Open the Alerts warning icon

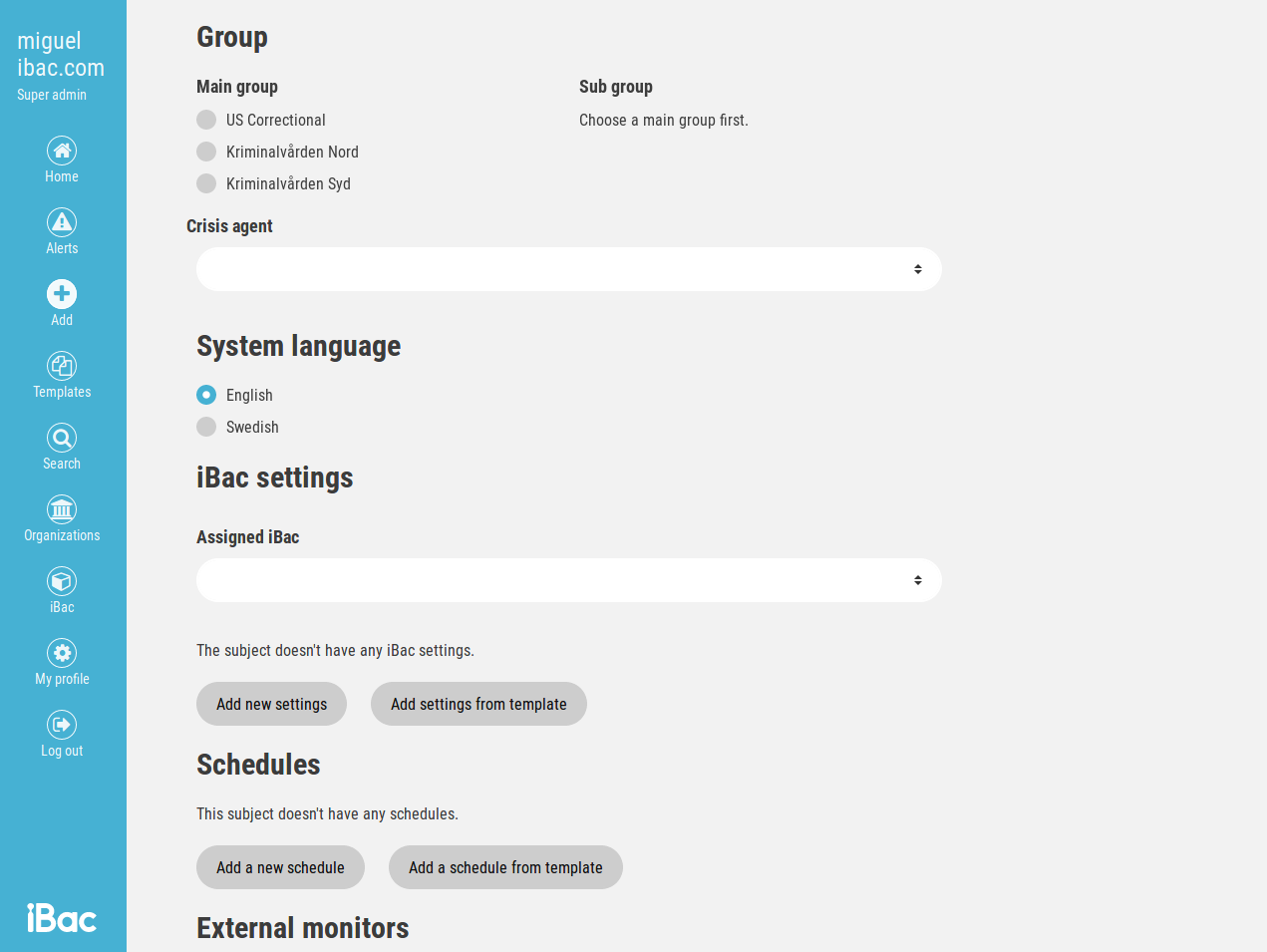(62, 222)
